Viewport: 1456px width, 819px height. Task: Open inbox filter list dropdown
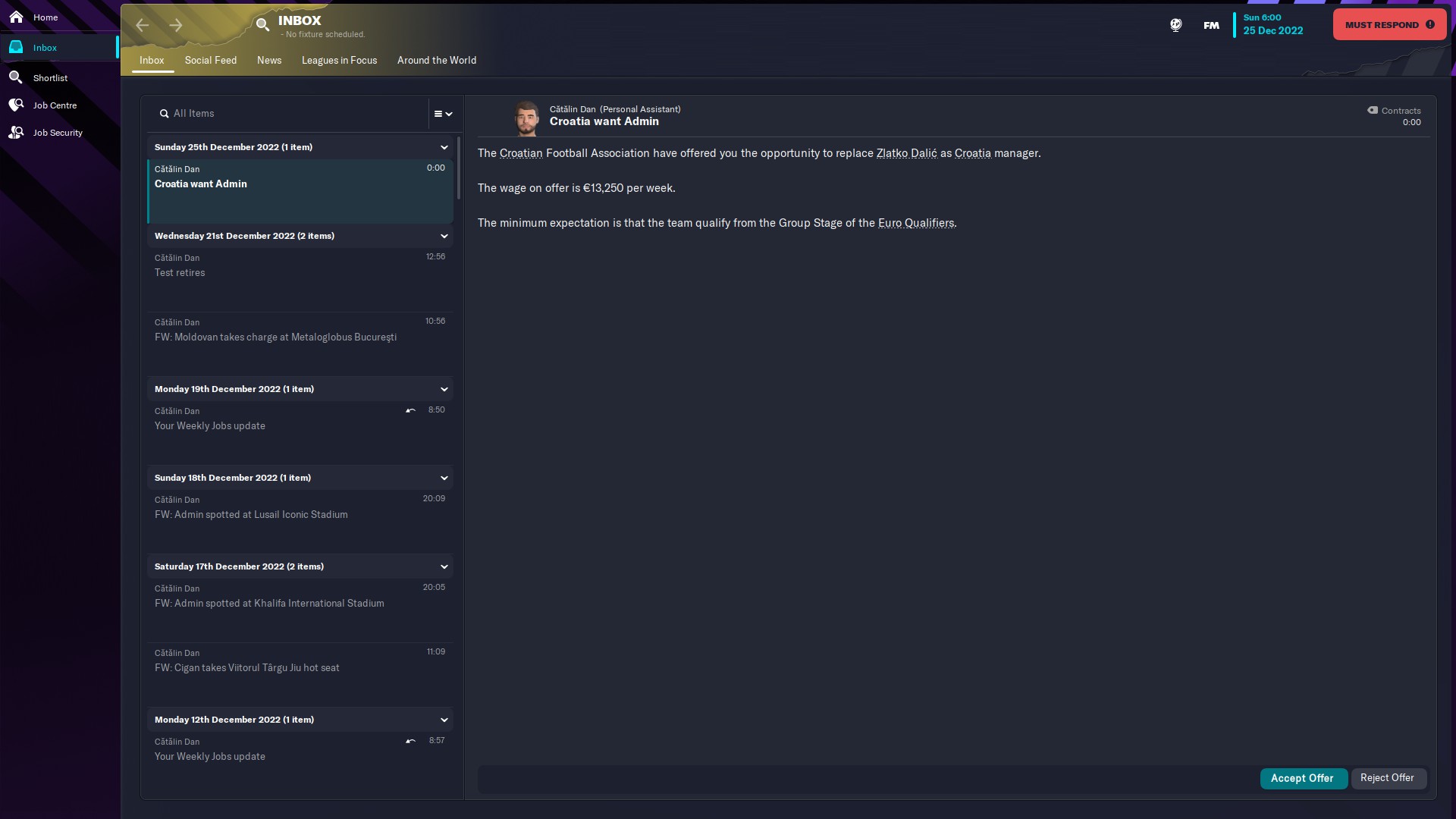coord(443,114)
